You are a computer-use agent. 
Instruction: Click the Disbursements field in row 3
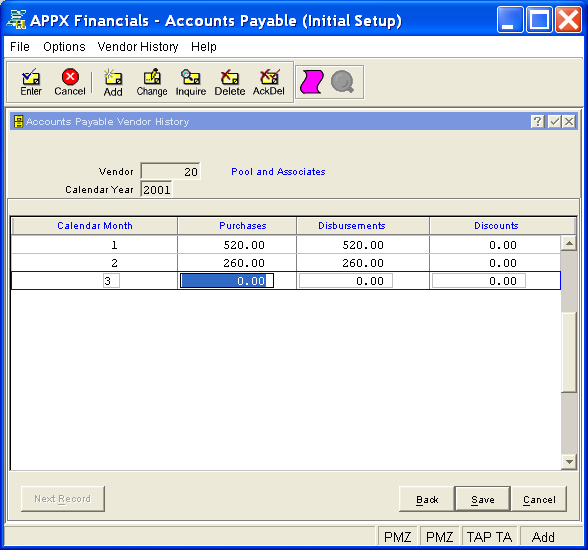(346, 281)
